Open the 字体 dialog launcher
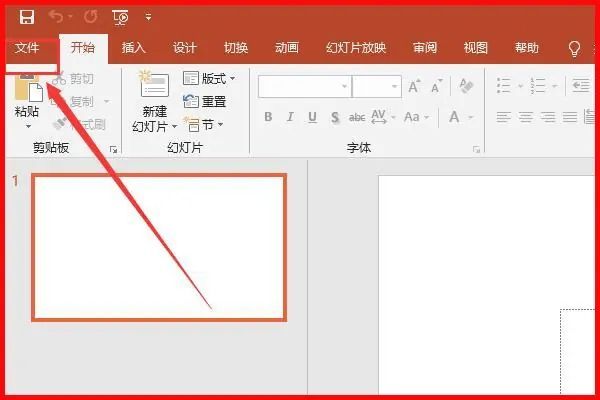Screen dimensions: 600x400 (476, 149)
